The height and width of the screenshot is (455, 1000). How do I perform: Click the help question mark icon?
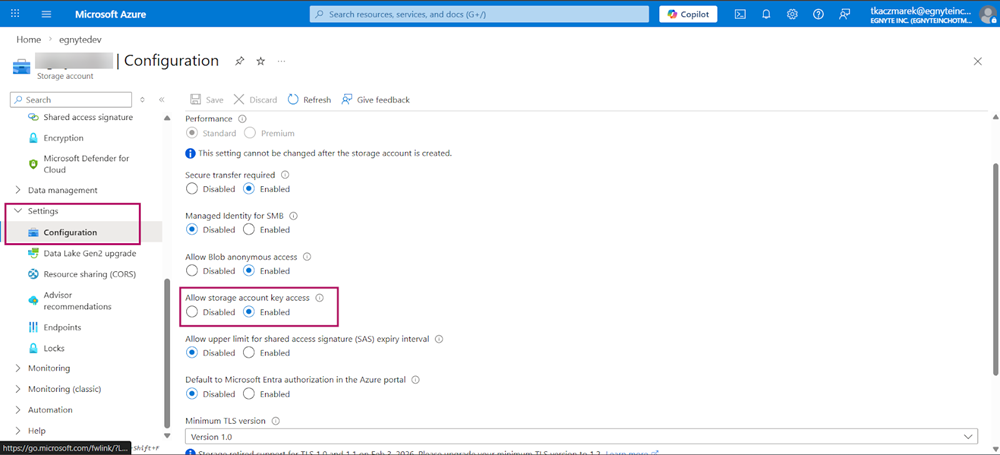pyautogui.click(x=818, y=14)
